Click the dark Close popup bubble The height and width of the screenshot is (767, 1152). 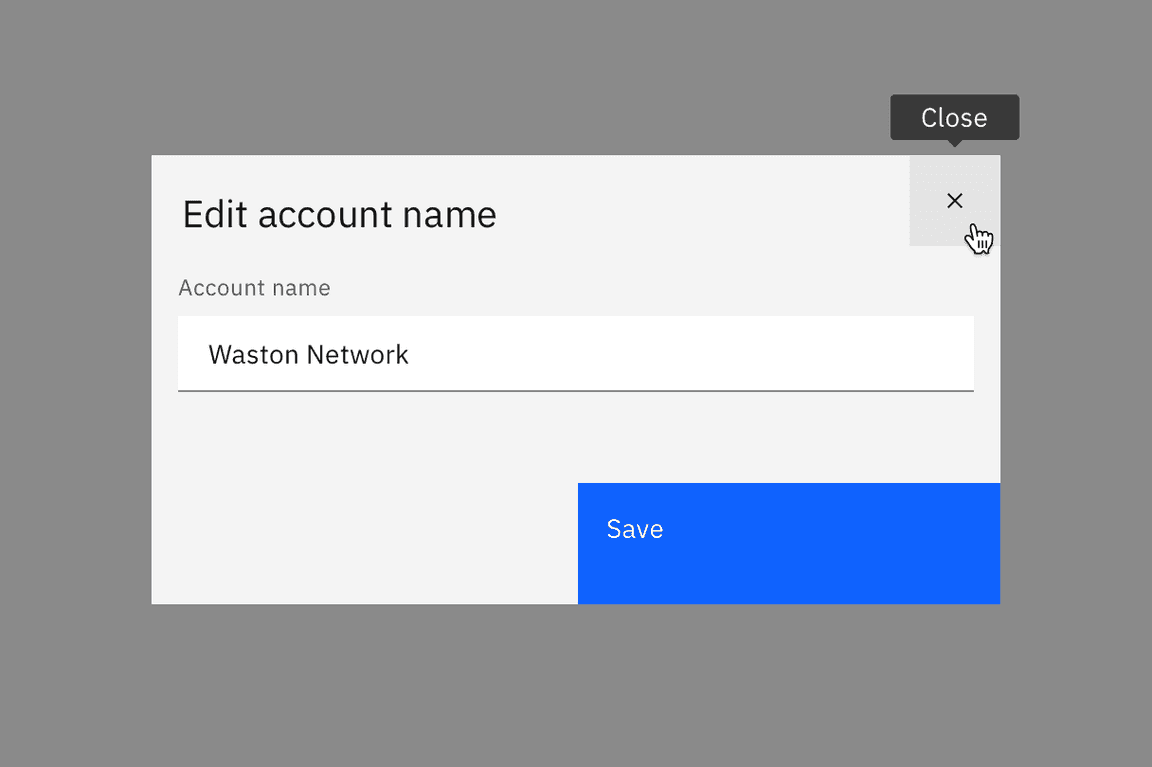(954, 117)
